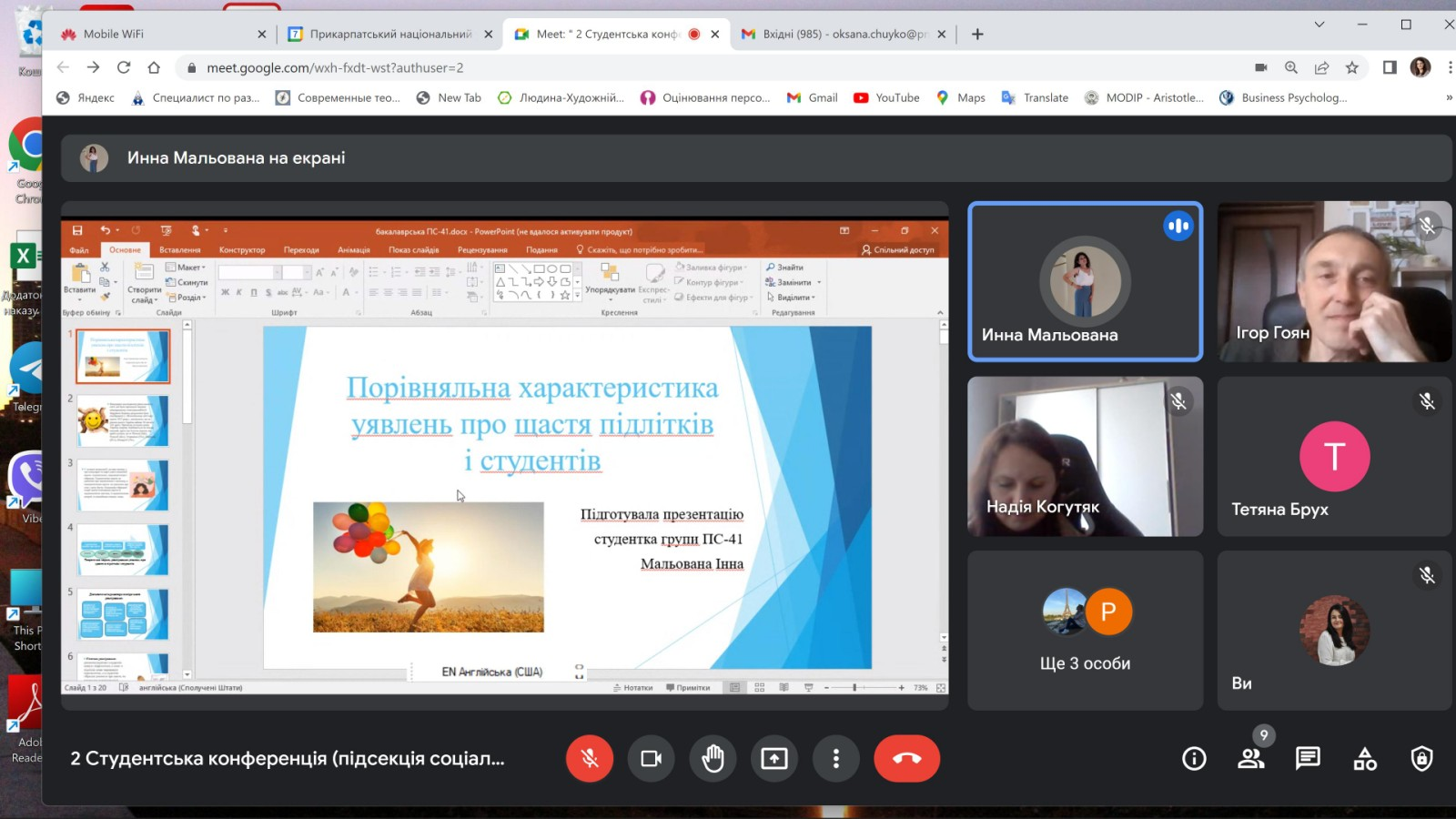The height and width of the screenshot is (819, 1456).
Task: Open meeting details info icon
Action: (1194, 758)
